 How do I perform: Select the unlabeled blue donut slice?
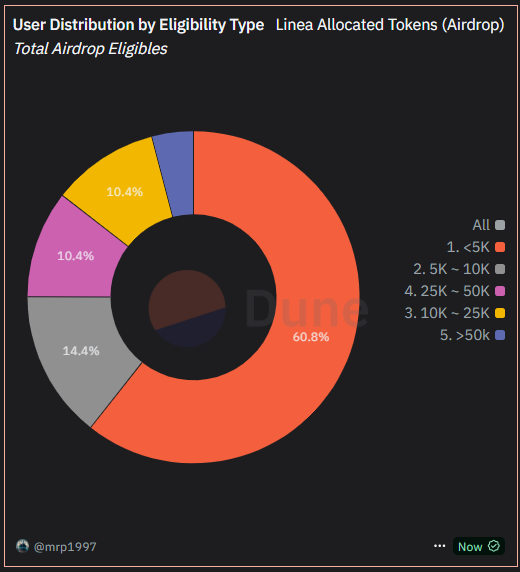(177, 173)
